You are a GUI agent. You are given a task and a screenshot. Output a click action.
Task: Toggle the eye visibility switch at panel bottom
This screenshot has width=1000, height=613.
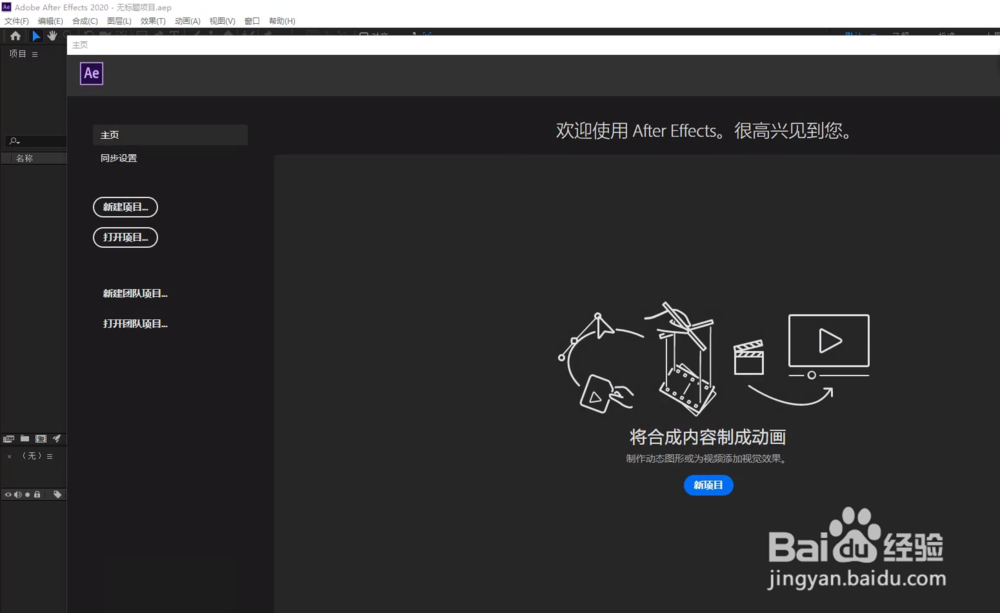(x=8, y=494)
